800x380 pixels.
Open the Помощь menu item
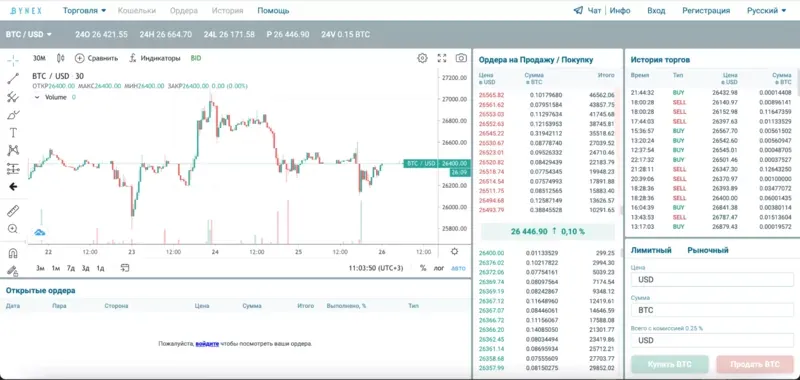pyautogui.click(x=273, y=10)
